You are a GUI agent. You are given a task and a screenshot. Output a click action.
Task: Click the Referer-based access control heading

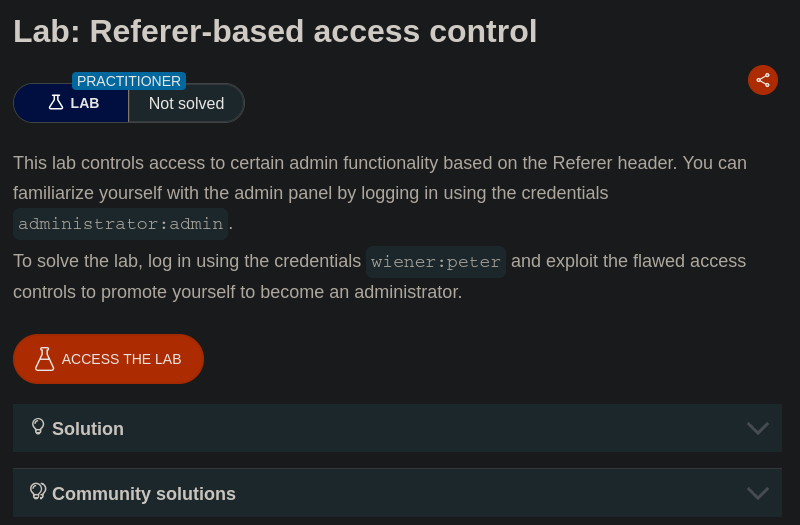pyautogui.click(x=275, y=31)
